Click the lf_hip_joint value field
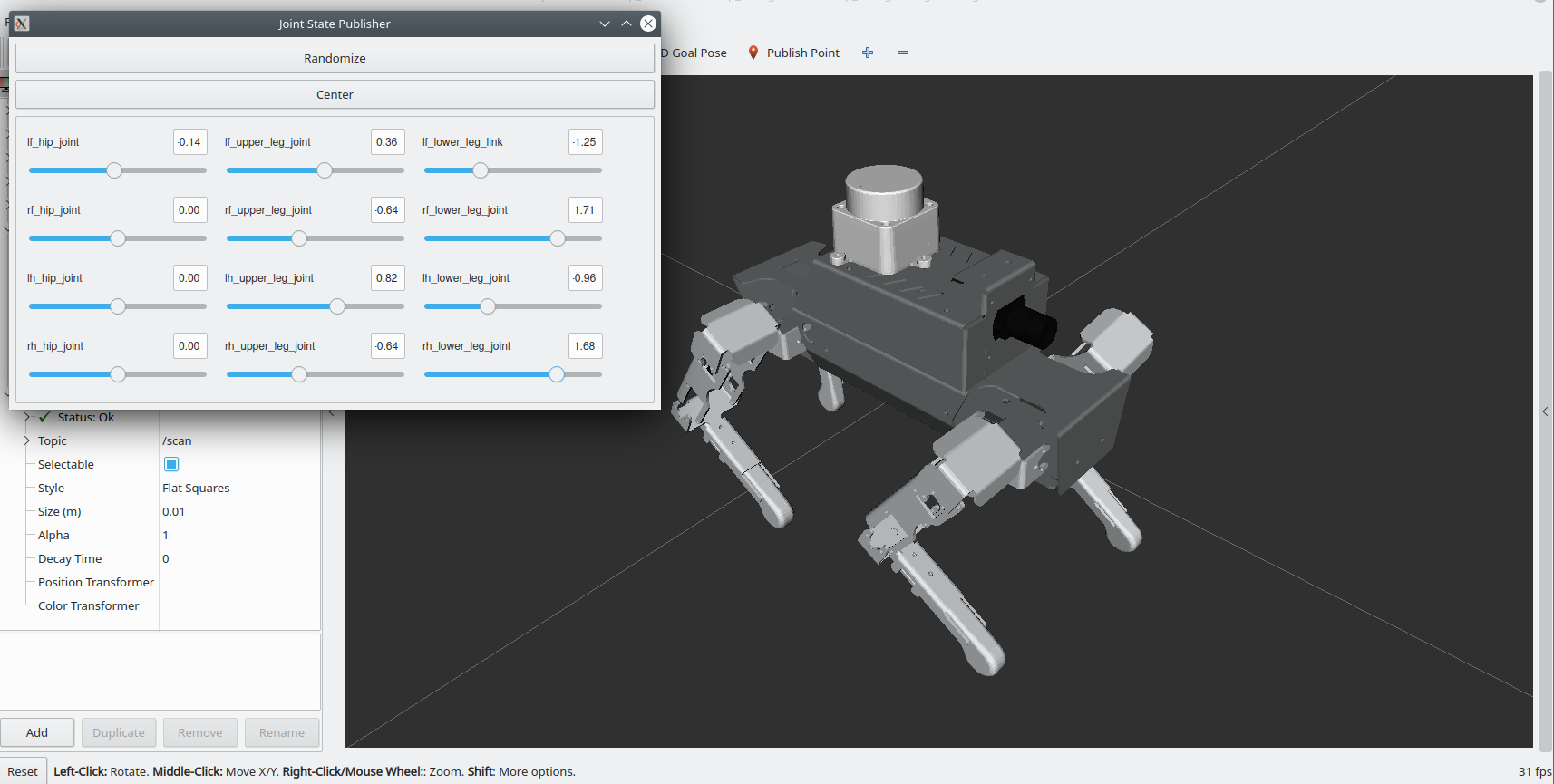The height and width of the screenshot is (784, 1554). pos(190,142)
